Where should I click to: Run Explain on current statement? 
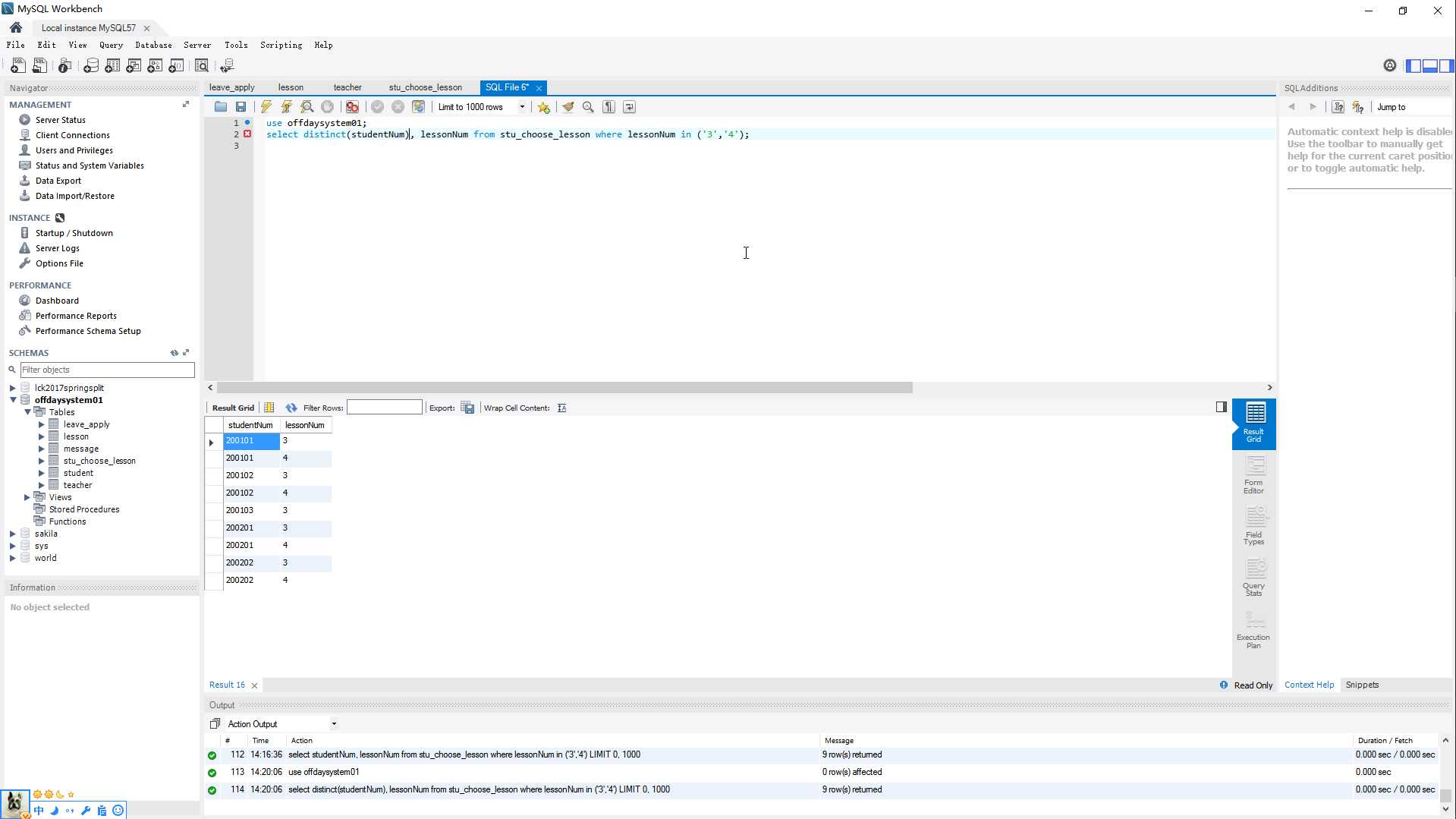point(307,107)
